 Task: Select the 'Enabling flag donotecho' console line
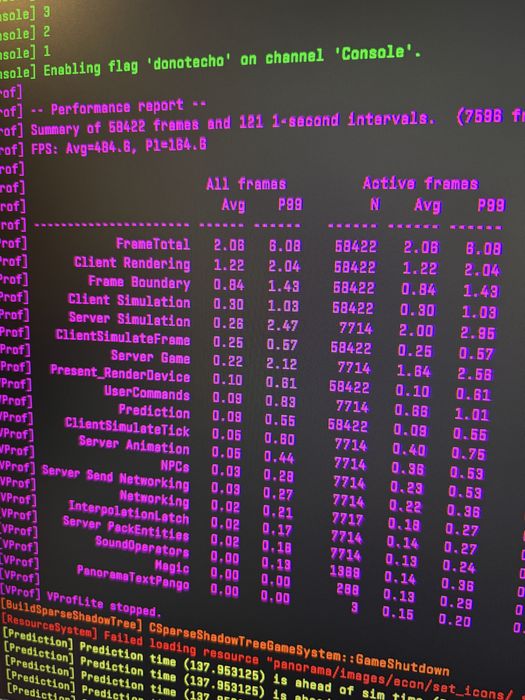pos(232,61)
